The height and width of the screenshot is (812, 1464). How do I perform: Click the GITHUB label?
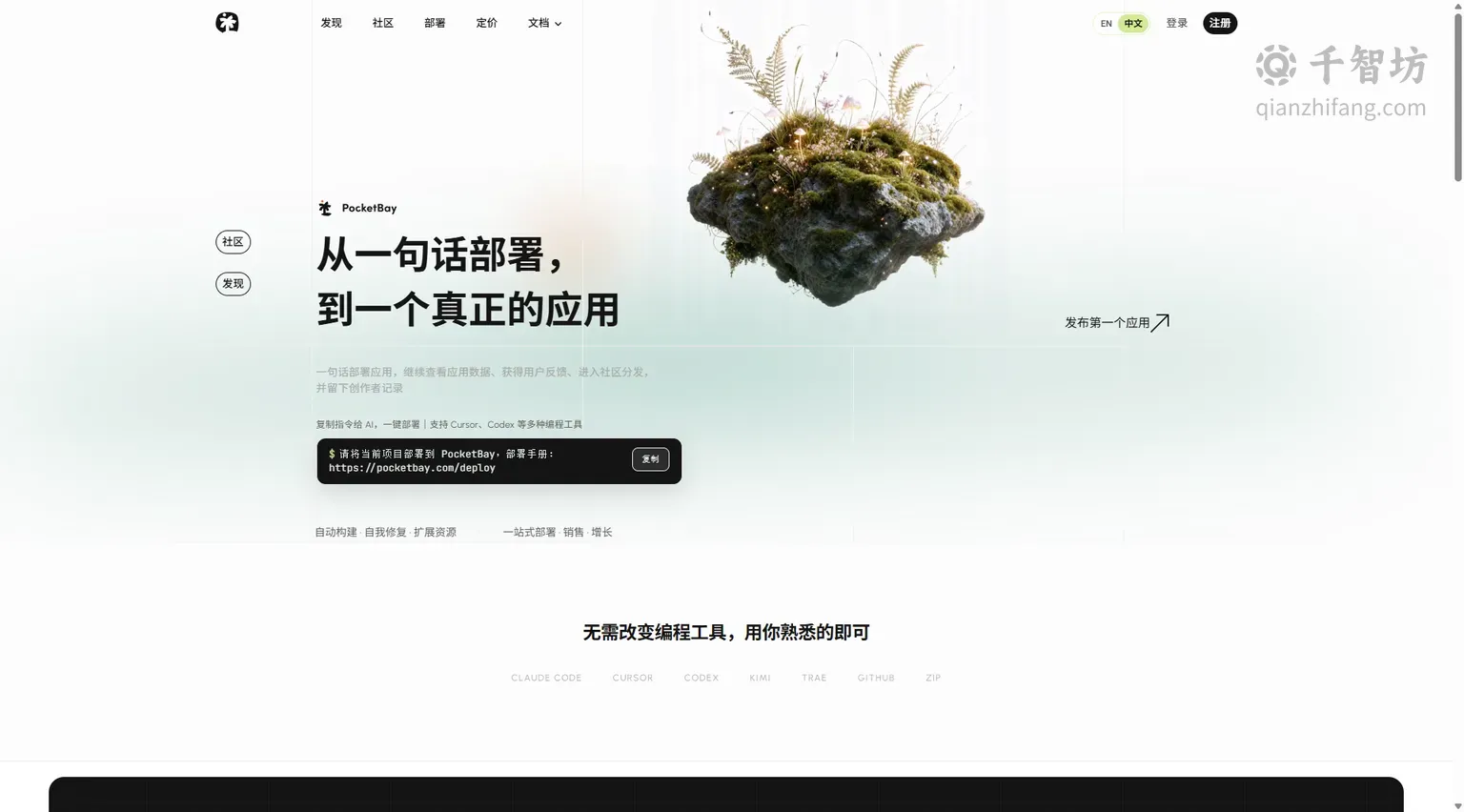pos(876,678)
